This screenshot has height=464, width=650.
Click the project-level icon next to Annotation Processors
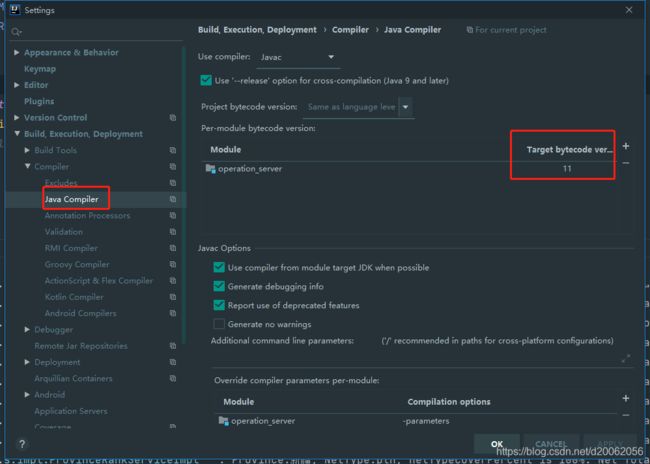point(173,215)
